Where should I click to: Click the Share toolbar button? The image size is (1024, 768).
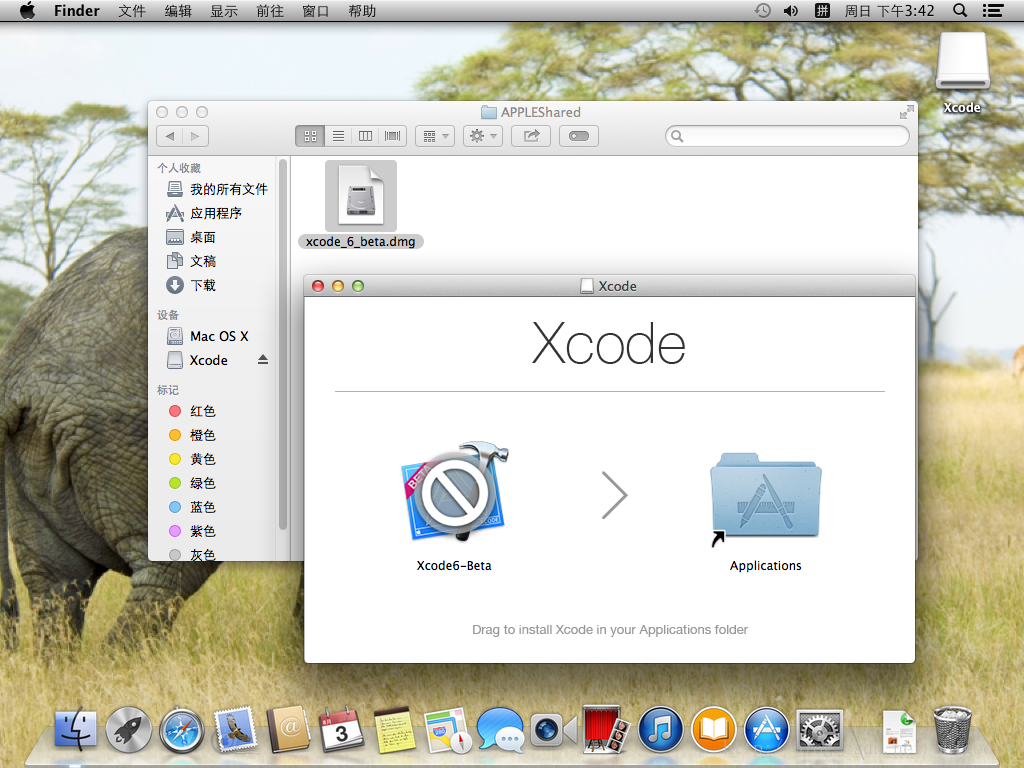click(x=531, y=136)
